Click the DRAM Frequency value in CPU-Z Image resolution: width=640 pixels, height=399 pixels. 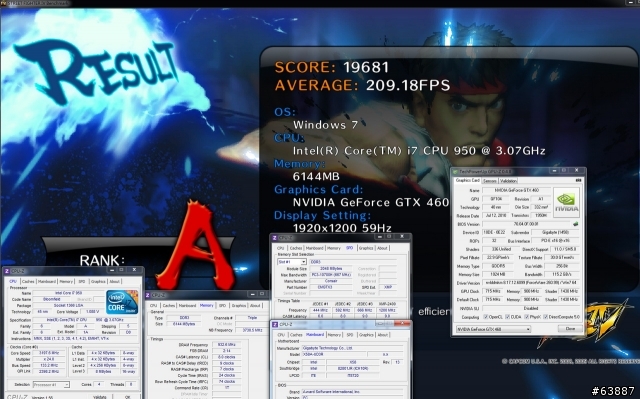(226, 345)
